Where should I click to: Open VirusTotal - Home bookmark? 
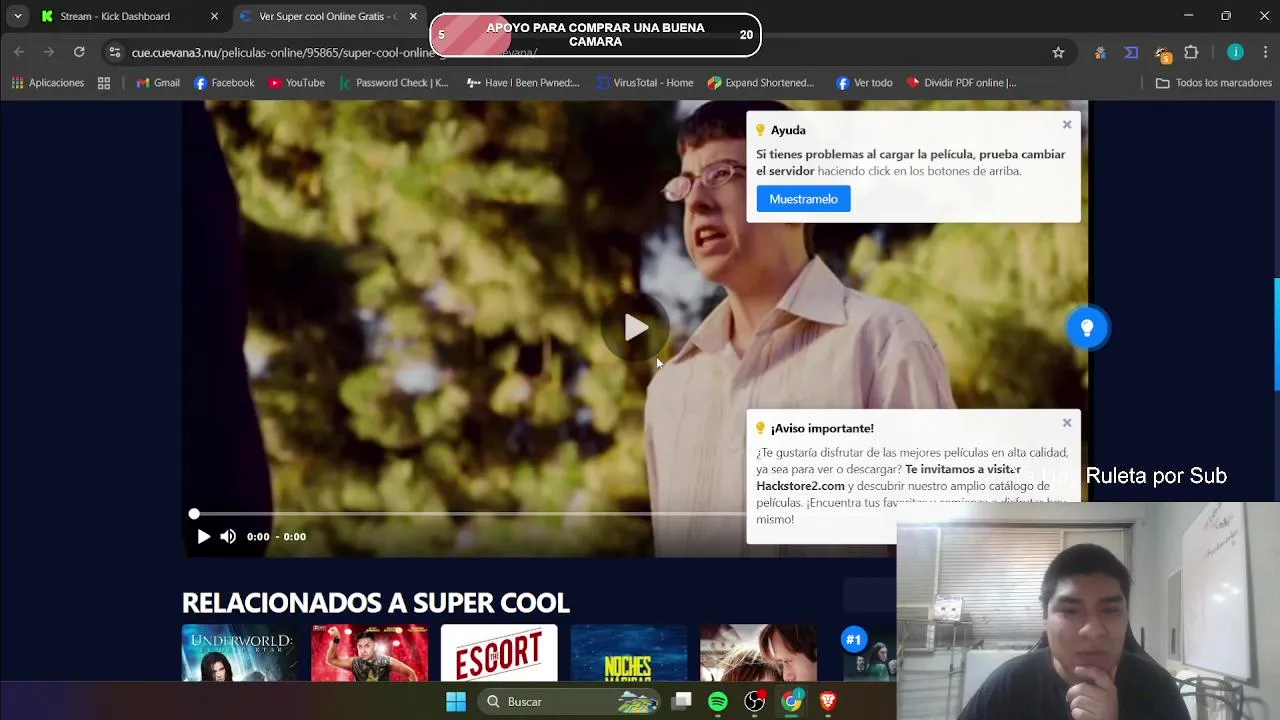click(644, 83)
